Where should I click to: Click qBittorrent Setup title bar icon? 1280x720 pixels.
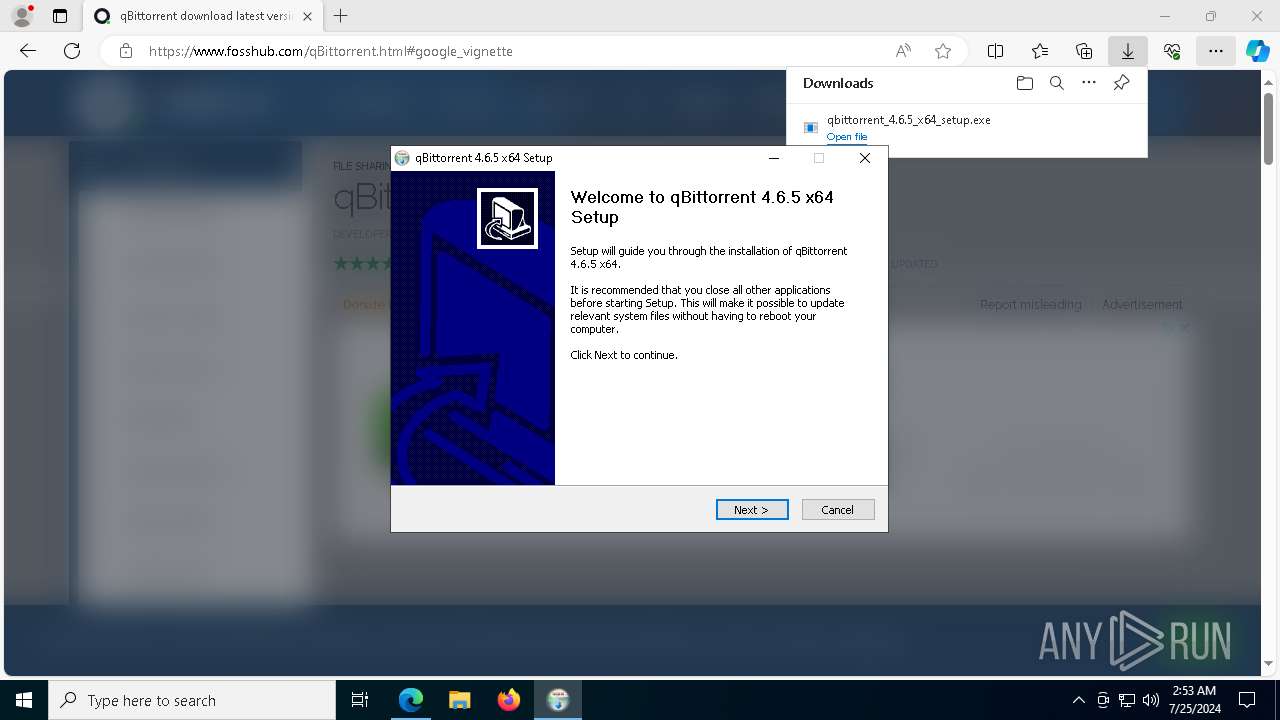pos(402,158)
